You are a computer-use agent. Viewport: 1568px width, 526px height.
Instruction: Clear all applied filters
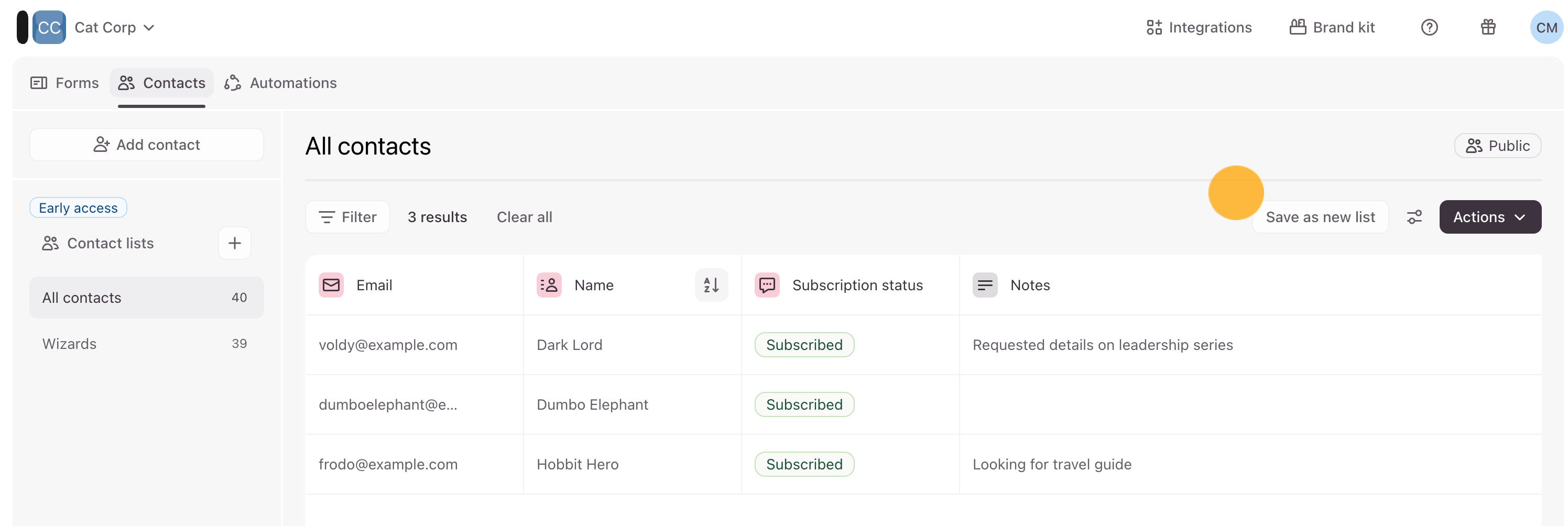pos(524,217)
